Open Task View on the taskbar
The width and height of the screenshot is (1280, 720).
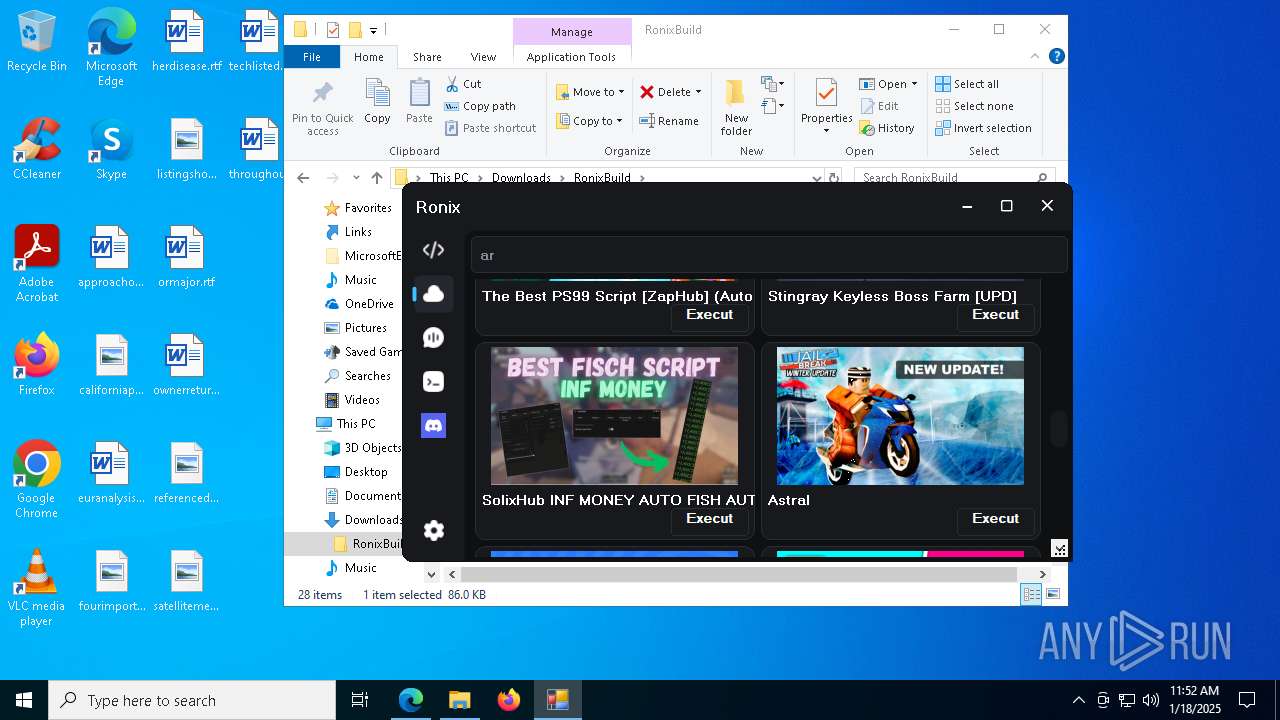tap(360, 700)
